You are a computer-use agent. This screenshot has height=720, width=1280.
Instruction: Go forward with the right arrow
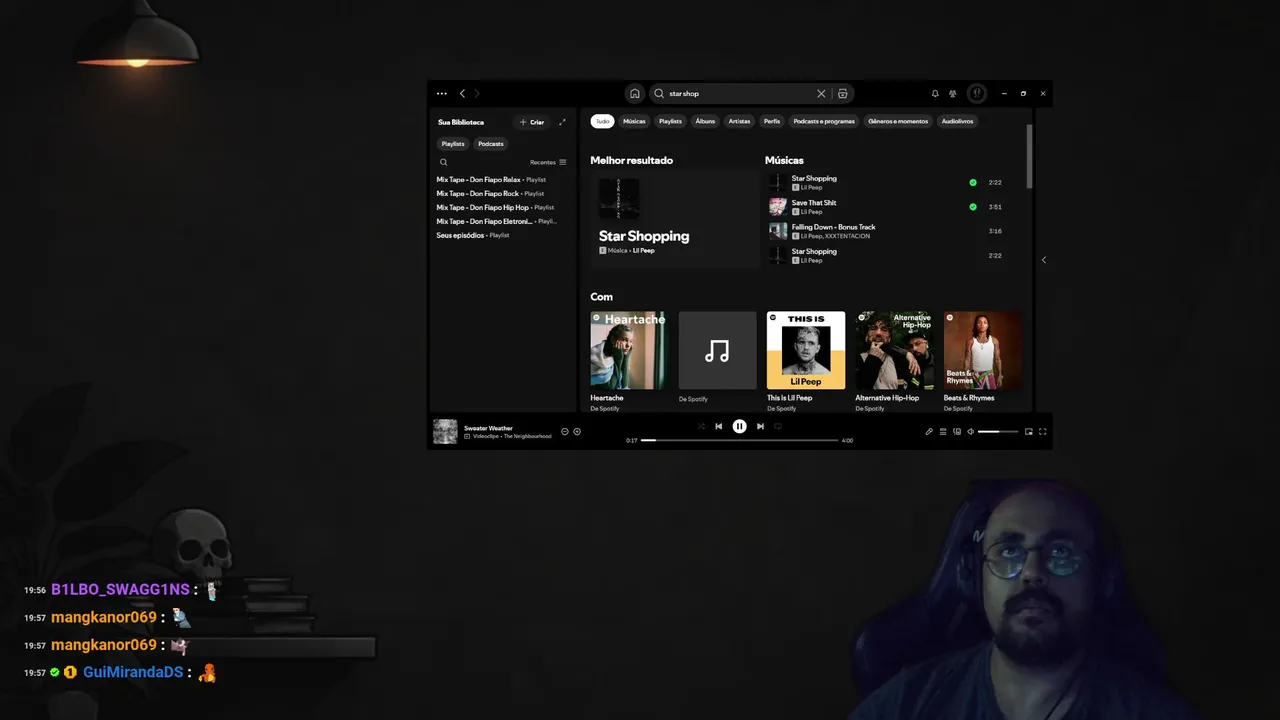click(x=477, y=93)
